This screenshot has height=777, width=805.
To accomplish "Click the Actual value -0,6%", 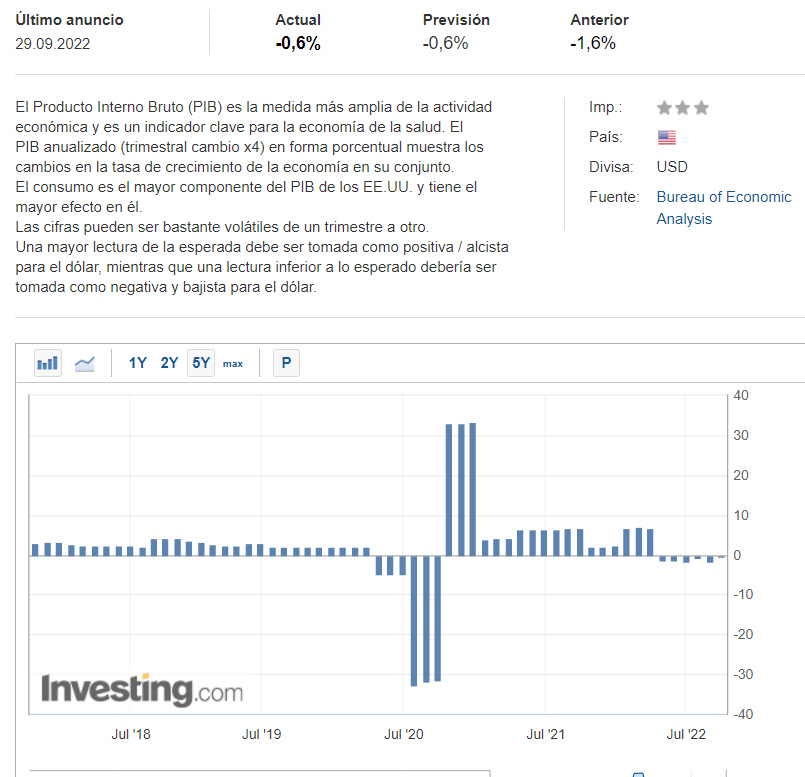I will (298, 43).
